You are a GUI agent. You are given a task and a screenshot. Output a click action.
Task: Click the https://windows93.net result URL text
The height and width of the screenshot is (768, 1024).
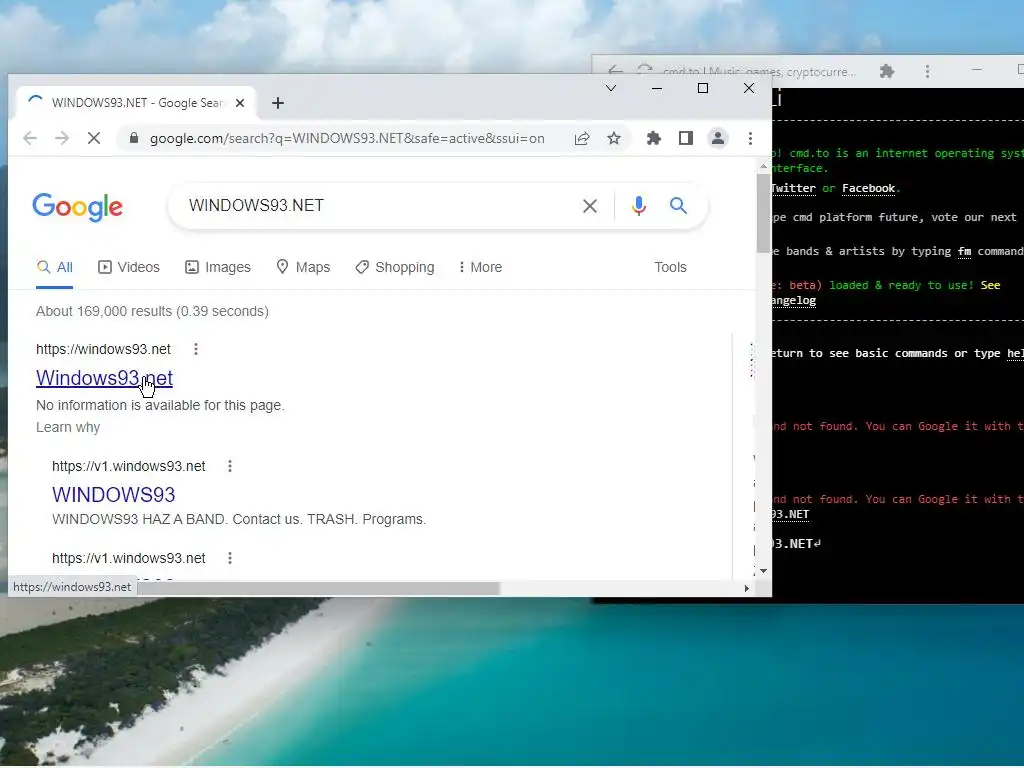point(103,349)
